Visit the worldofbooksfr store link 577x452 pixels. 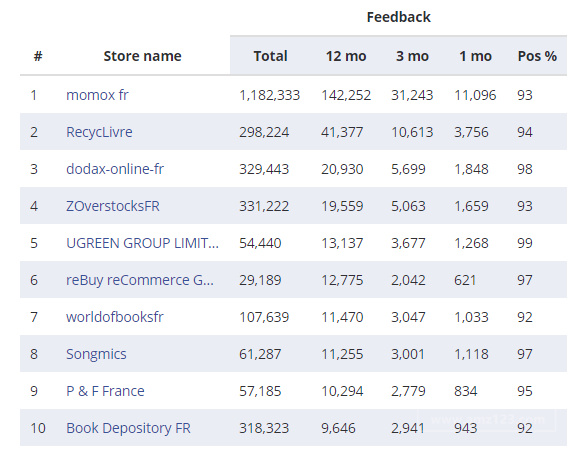(114, 317)
